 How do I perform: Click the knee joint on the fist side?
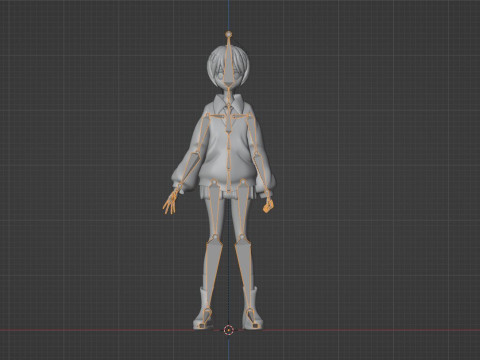[x=242, y=237]
